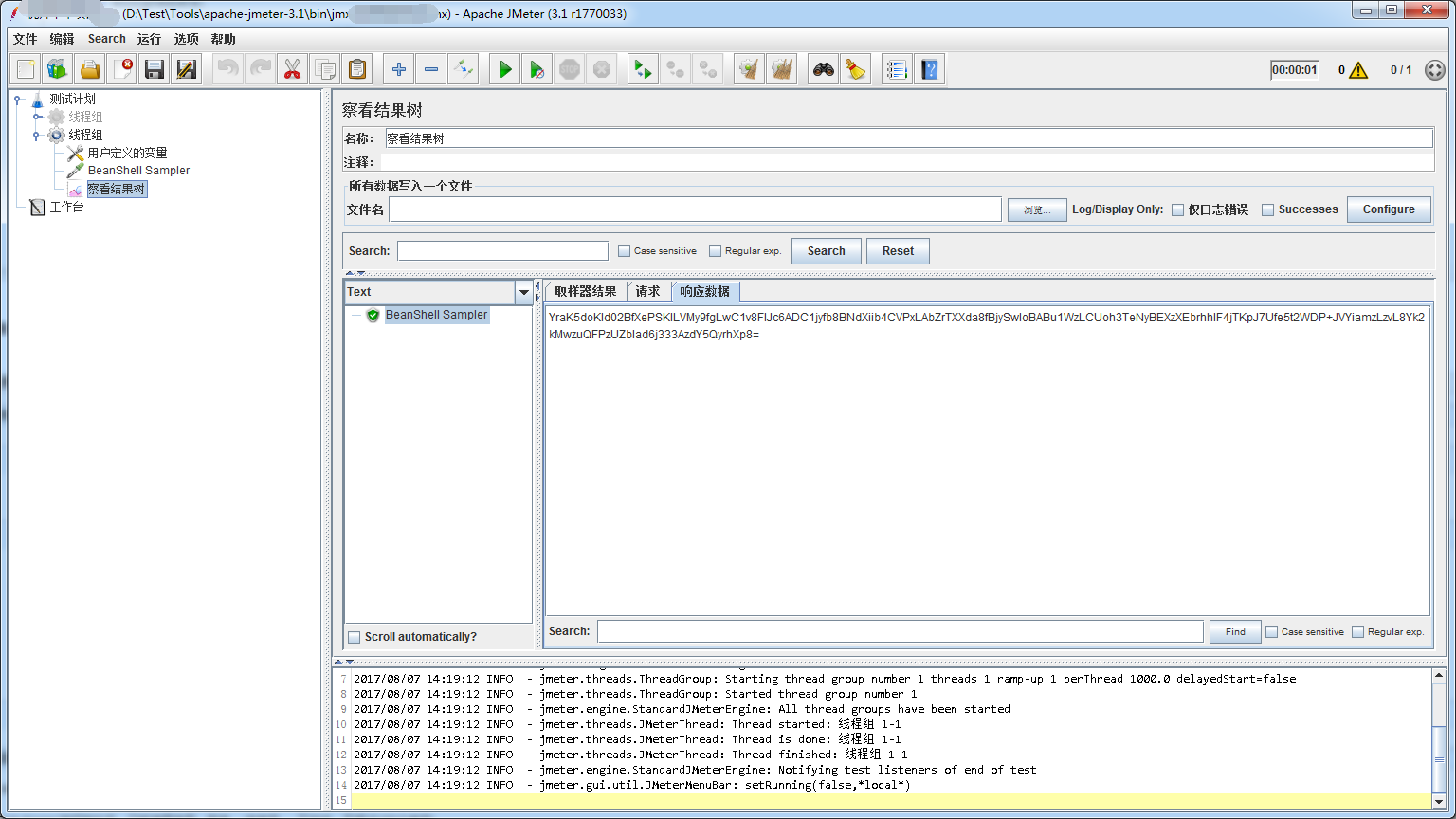1456x819 pixels.
Task: Enable Scroll automatically in results panel
Action: coord(355,636)
